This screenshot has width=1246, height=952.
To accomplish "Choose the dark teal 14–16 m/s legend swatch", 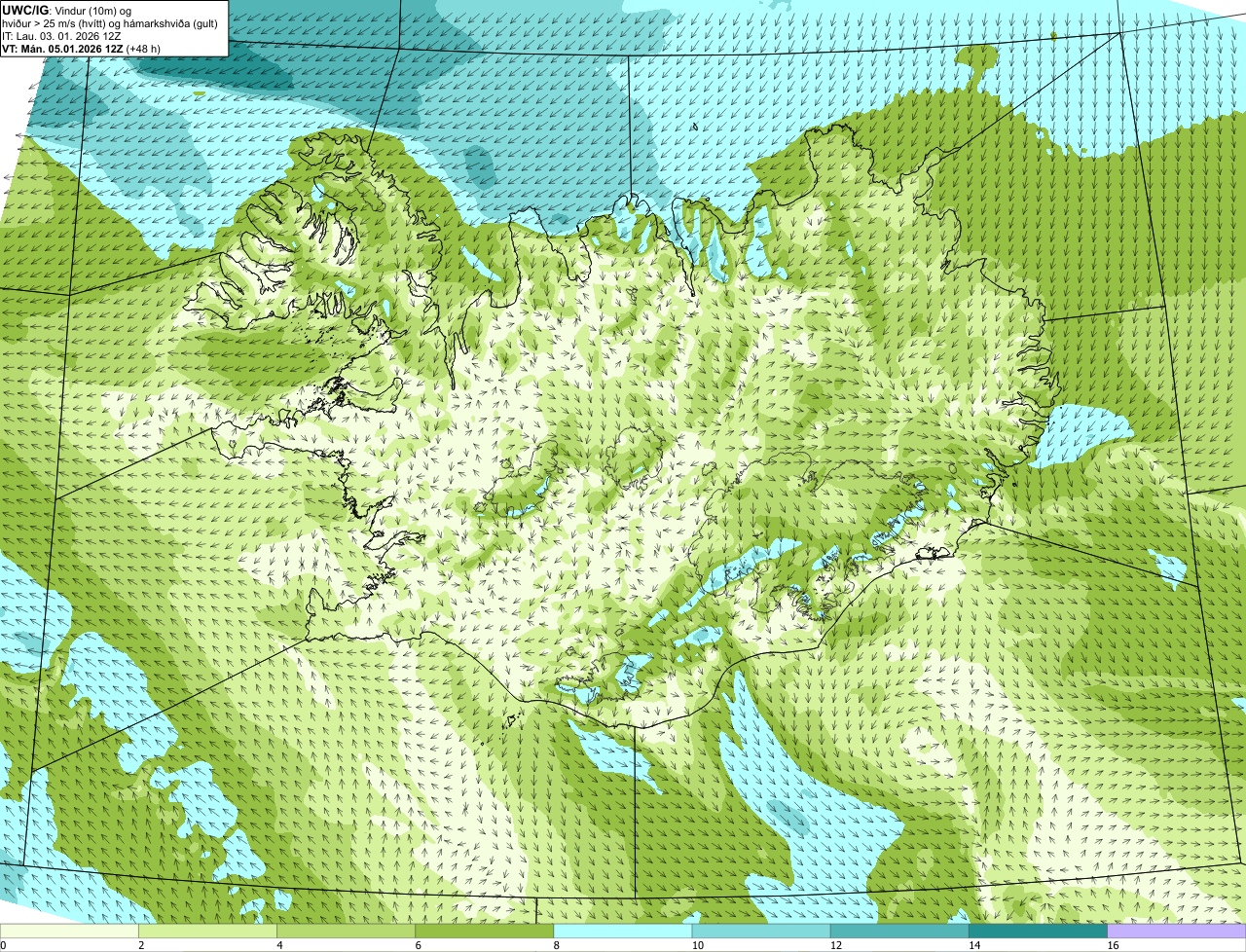I will click(1039, 931).
